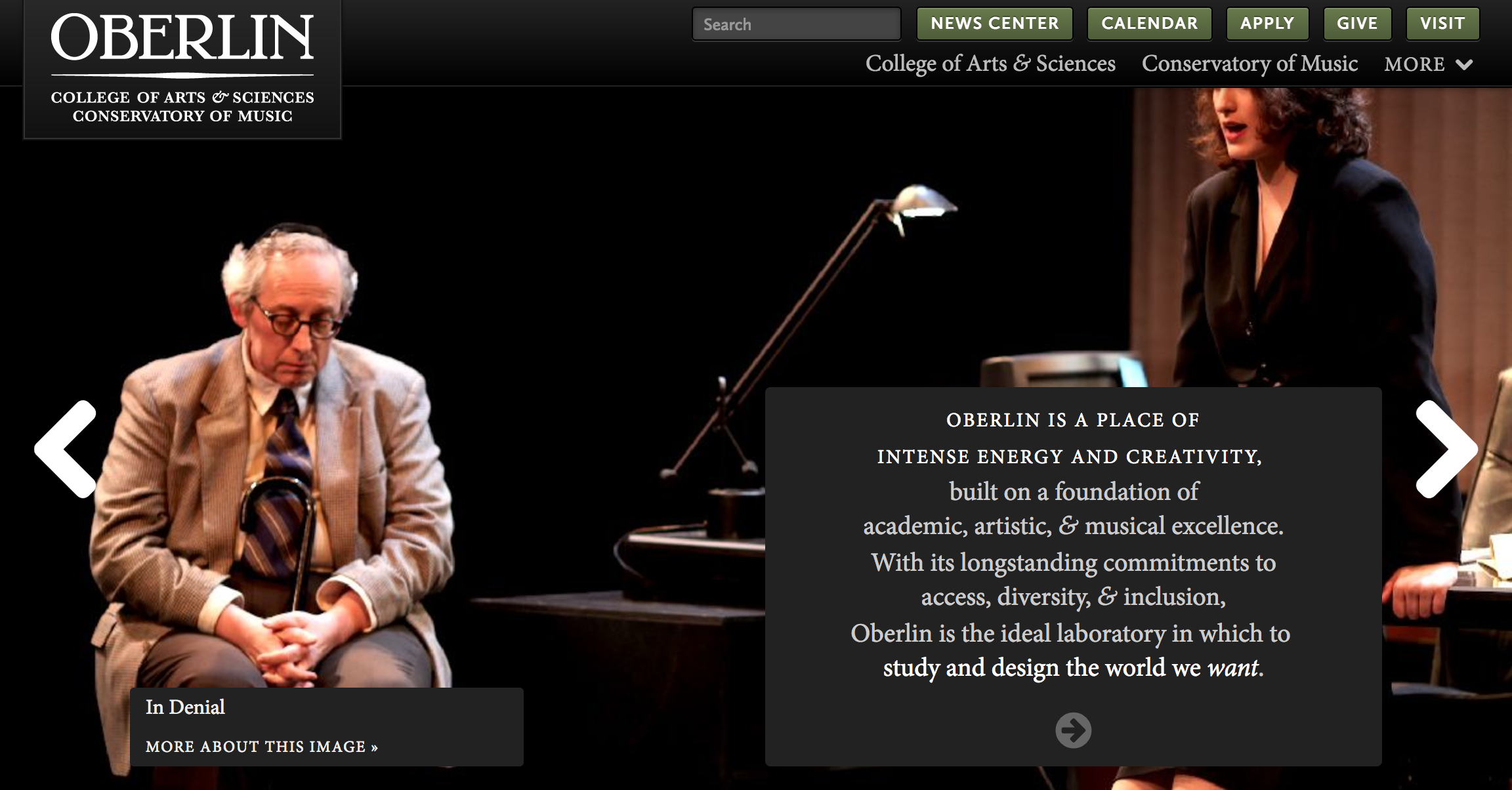Click the In Denial caption title
Viewport: 1512px width, 790px height.
tap(185, 707)
